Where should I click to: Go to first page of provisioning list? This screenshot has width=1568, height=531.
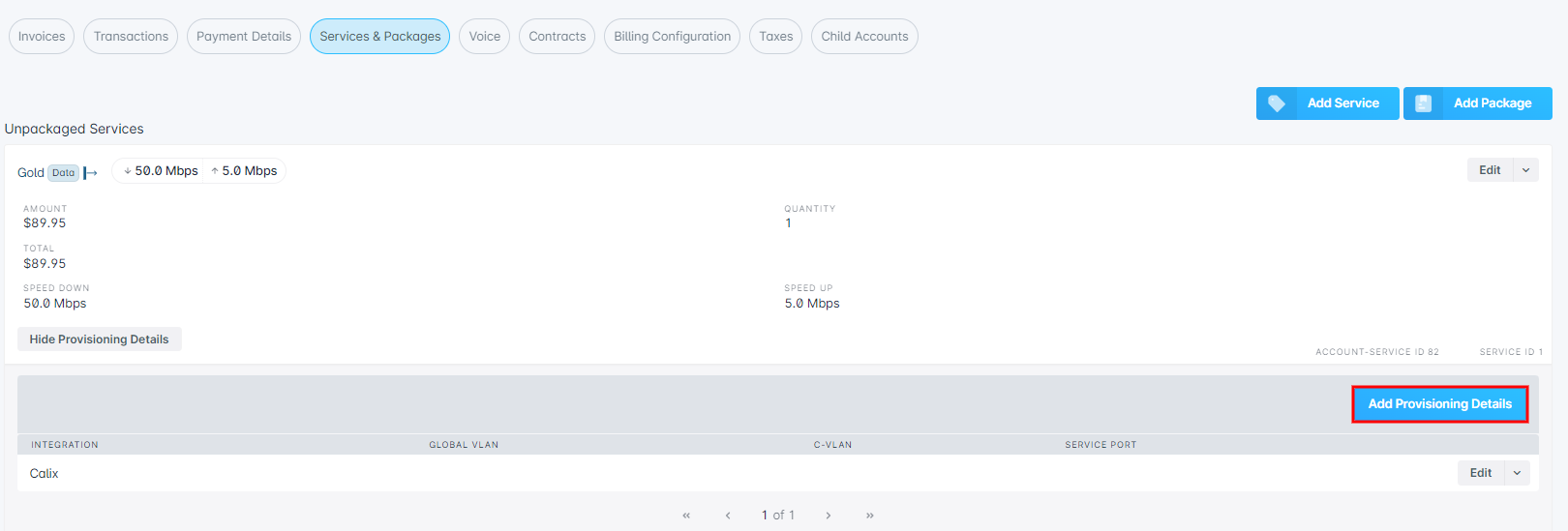(686, 516)
